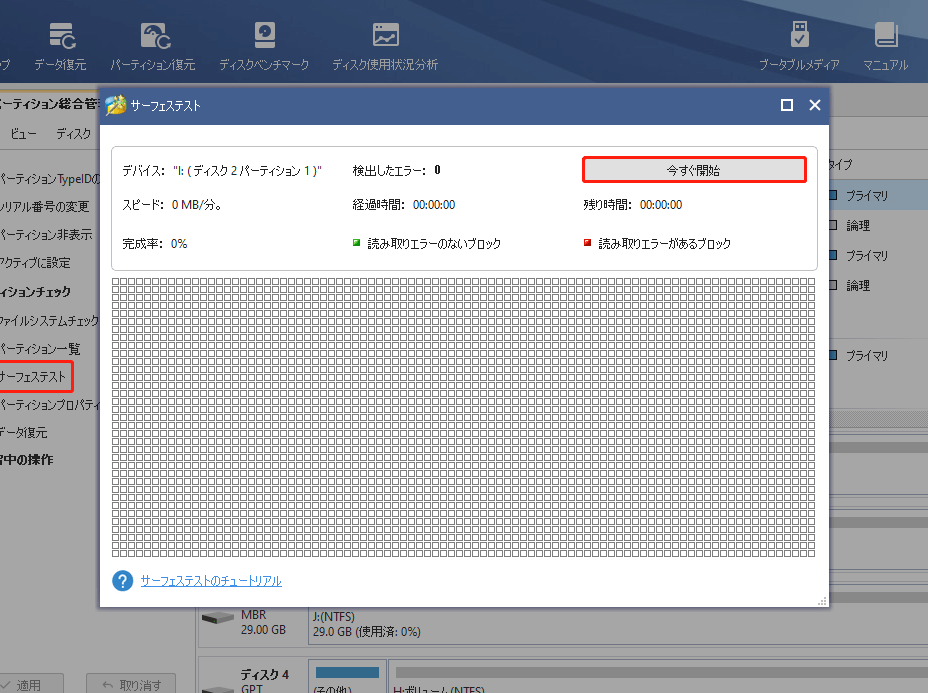928x693 pixels.
Task: Open the サーフェステストのチュートリアル link
Action: coord(211,581)
